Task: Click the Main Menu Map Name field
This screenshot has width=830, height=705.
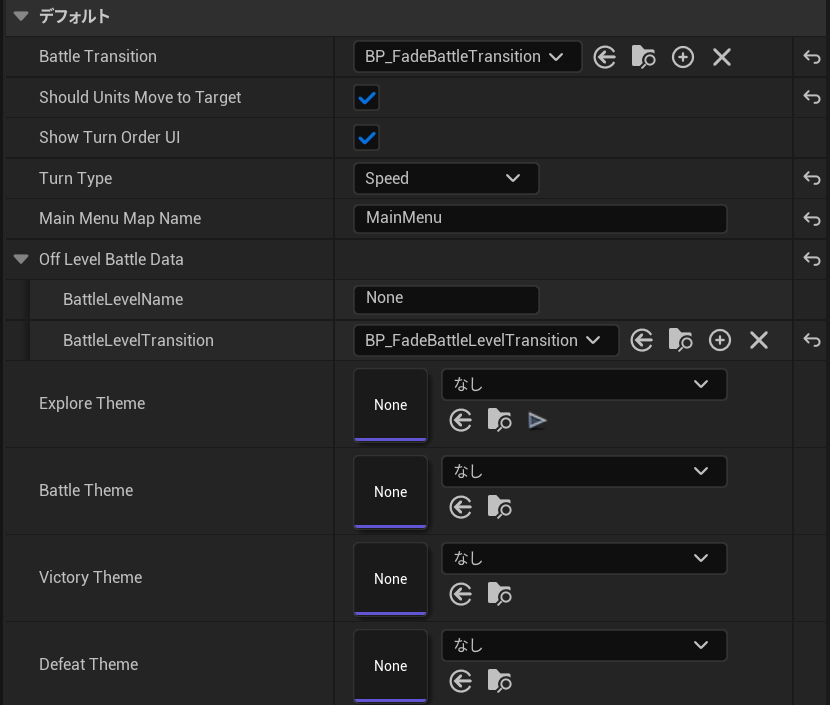Action: 540,218
